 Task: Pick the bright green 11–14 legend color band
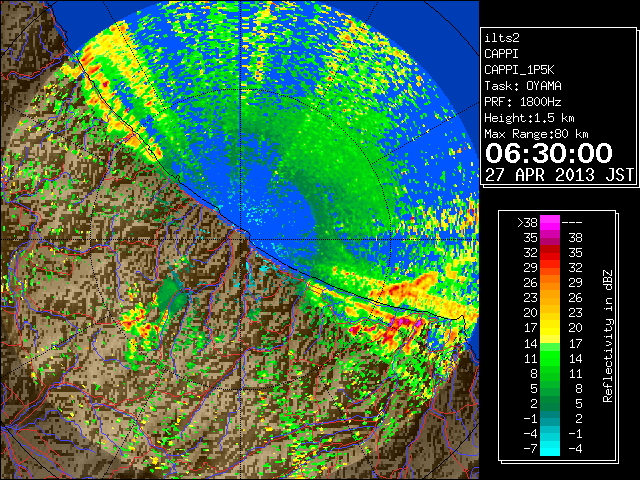tap(550, 358)
